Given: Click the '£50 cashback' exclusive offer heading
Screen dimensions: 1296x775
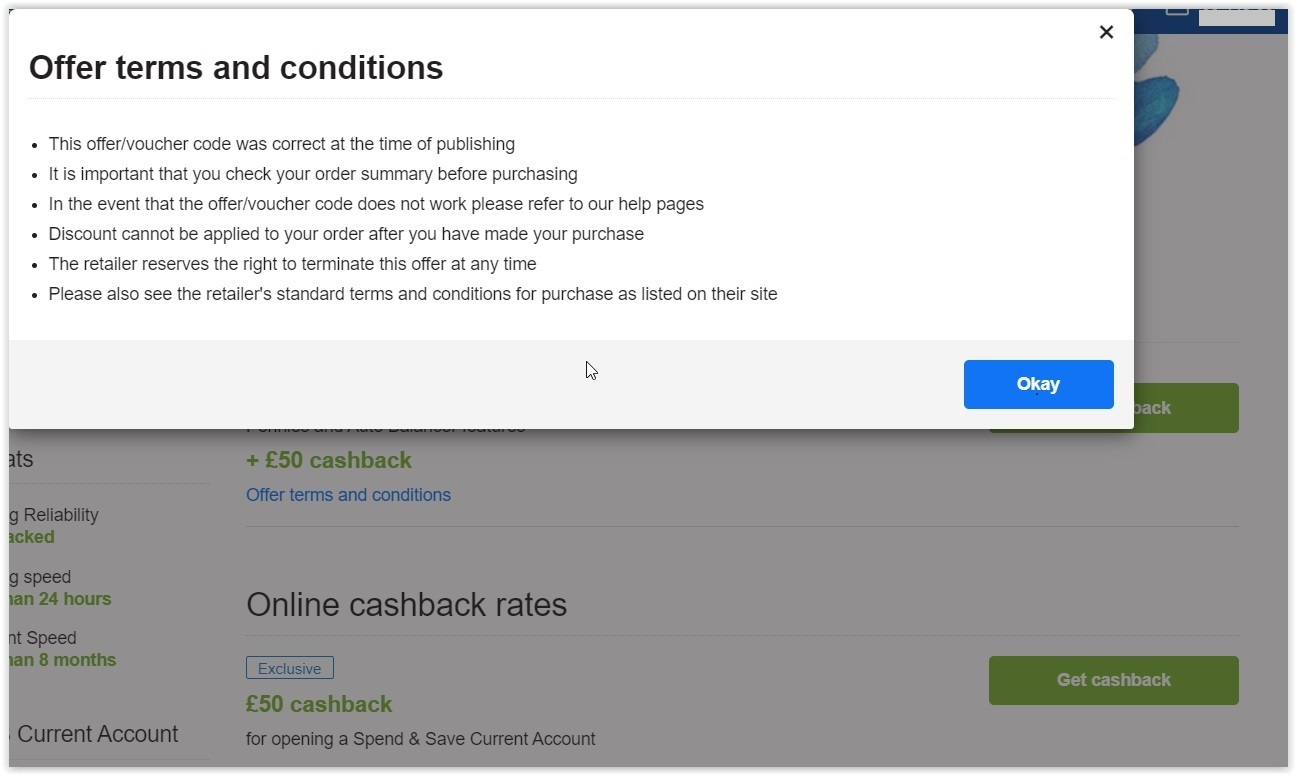Looking at the screenshot, I should pyautogui.click(x=319, y=704).
